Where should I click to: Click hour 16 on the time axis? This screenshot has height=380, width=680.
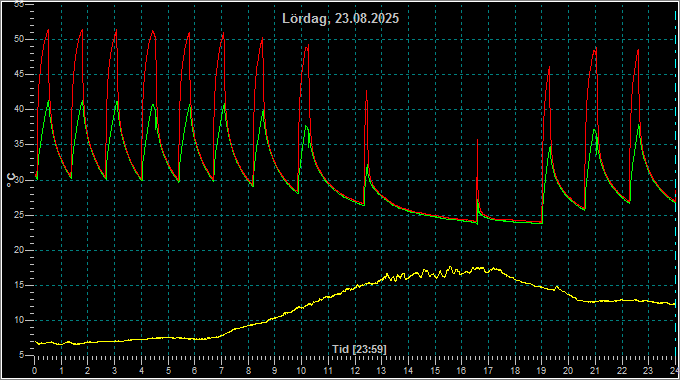pos(461,371)
